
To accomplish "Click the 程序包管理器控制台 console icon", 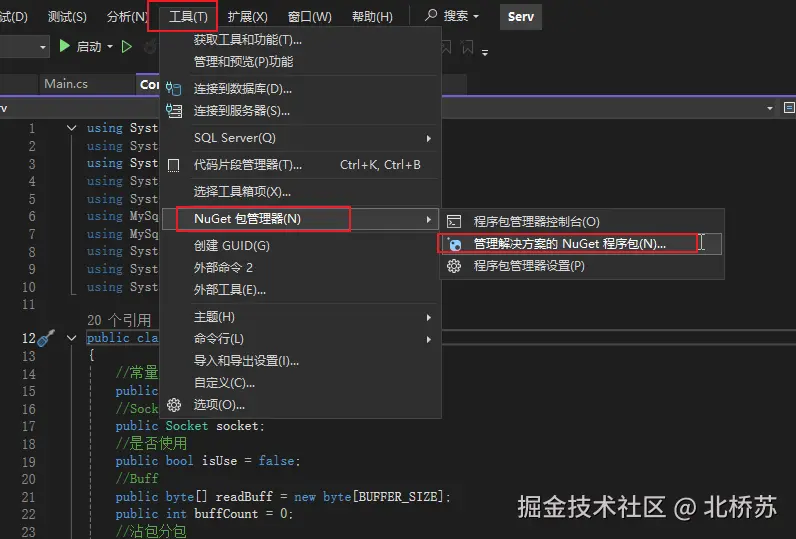I will coord(454,222).
